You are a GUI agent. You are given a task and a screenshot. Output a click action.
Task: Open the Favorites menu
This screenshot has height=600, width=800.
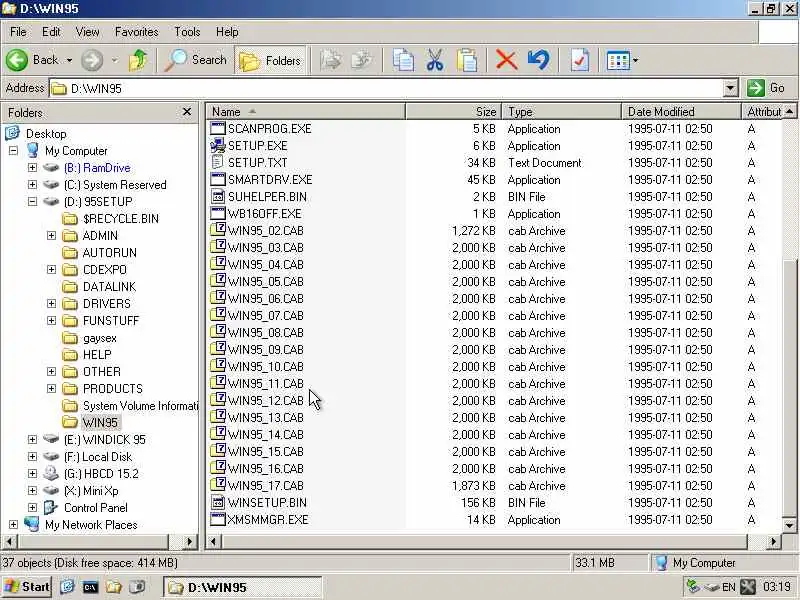136,32
